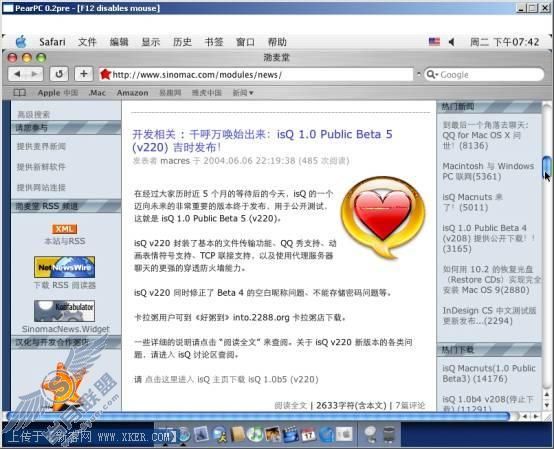Open iTunes from the Dock
Screen dimensions: 554x449
pyautogui.click(x=254, y=434)
